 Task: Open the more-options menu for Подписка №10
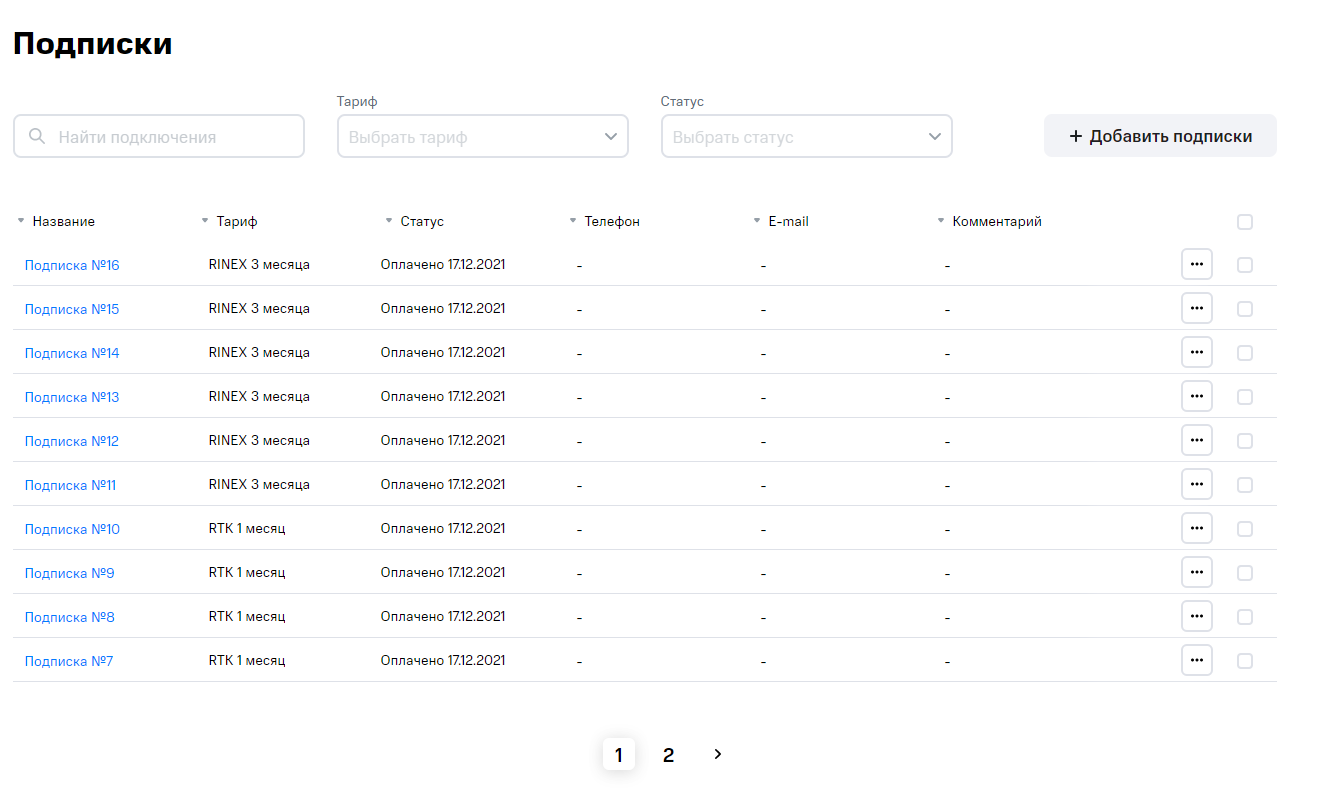(1197, 528)
